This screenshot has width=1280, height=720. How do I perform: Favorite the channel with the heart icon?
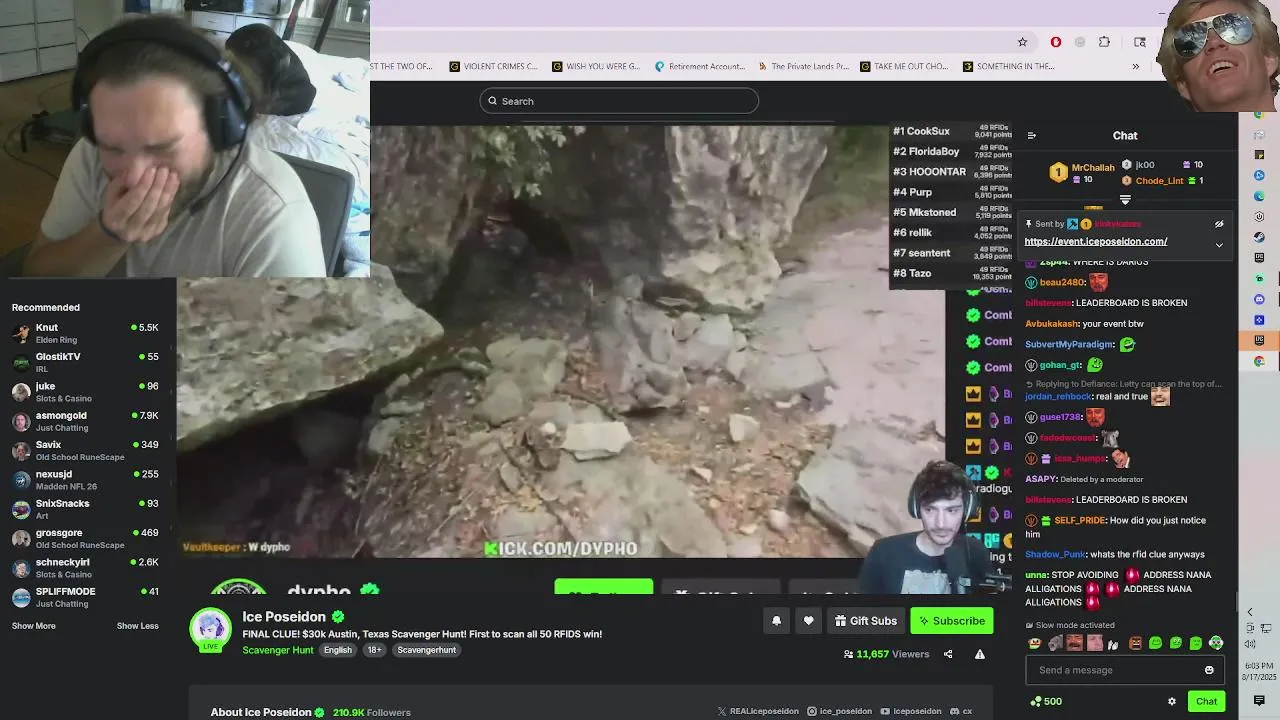coord(808,621)
